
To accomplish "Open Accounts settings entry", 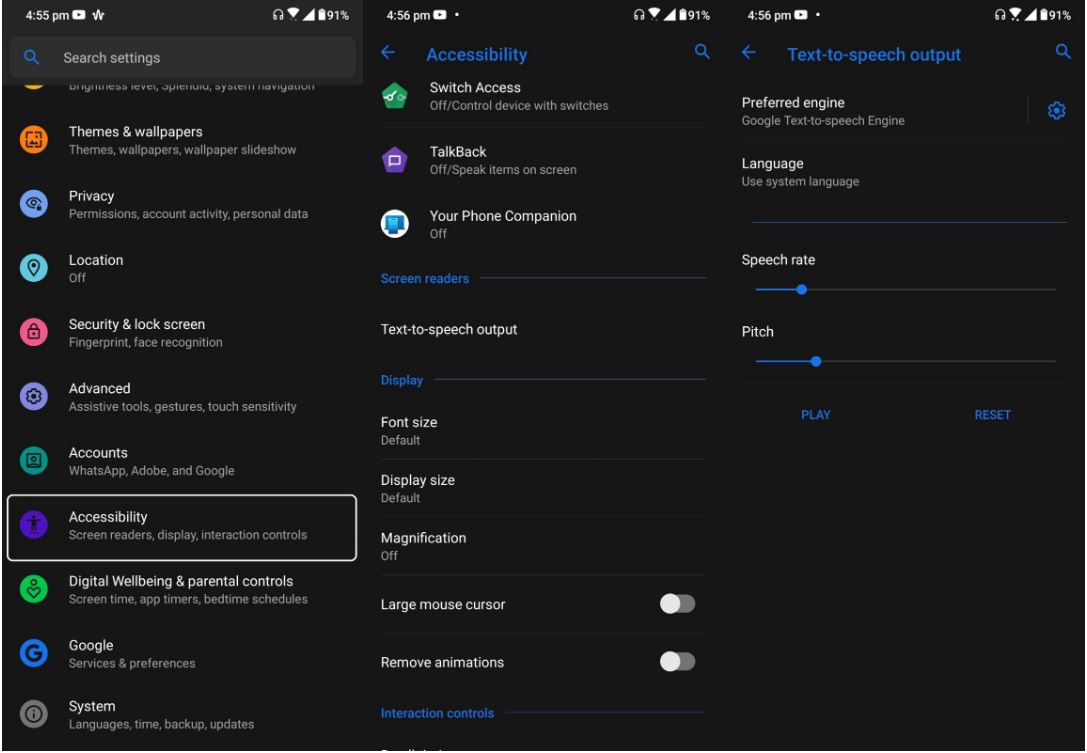I will click(182, 461).
